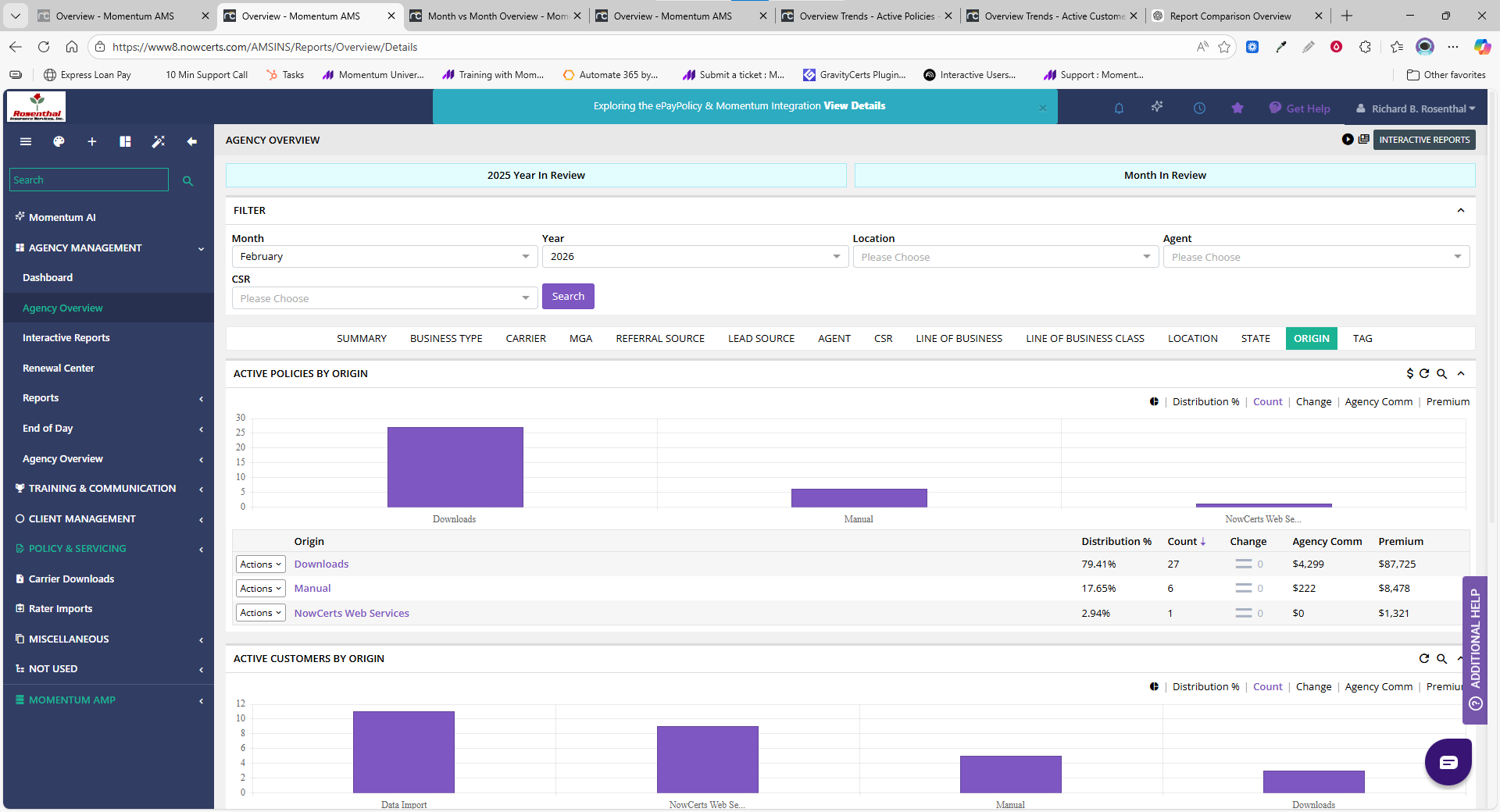Click the purple Search button
Viewport: 1500px width, 812px height.
point(568,296)
